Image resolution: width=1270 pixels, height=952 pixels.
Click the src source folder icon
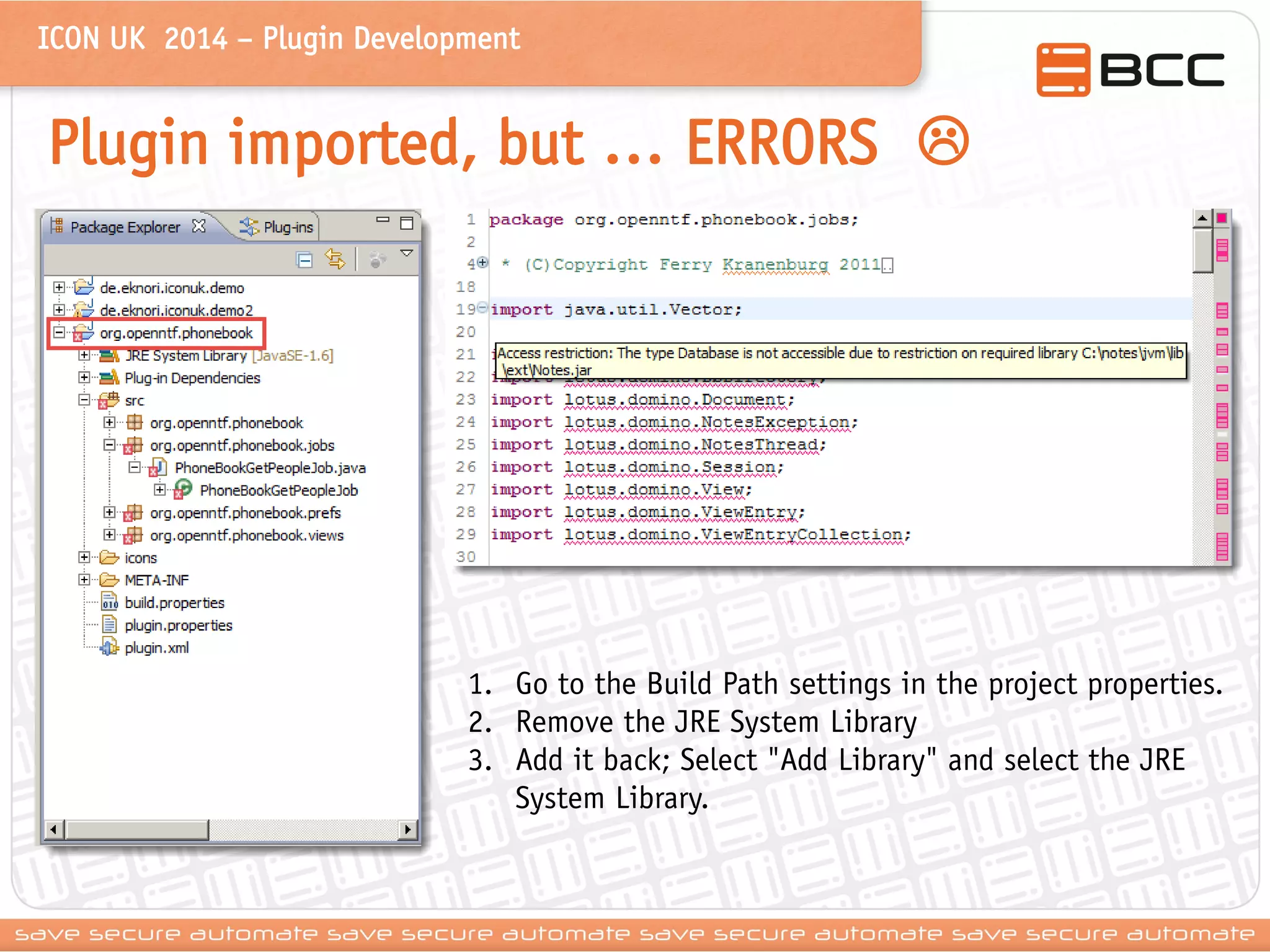pyautogui.click(x=109, y=400)
